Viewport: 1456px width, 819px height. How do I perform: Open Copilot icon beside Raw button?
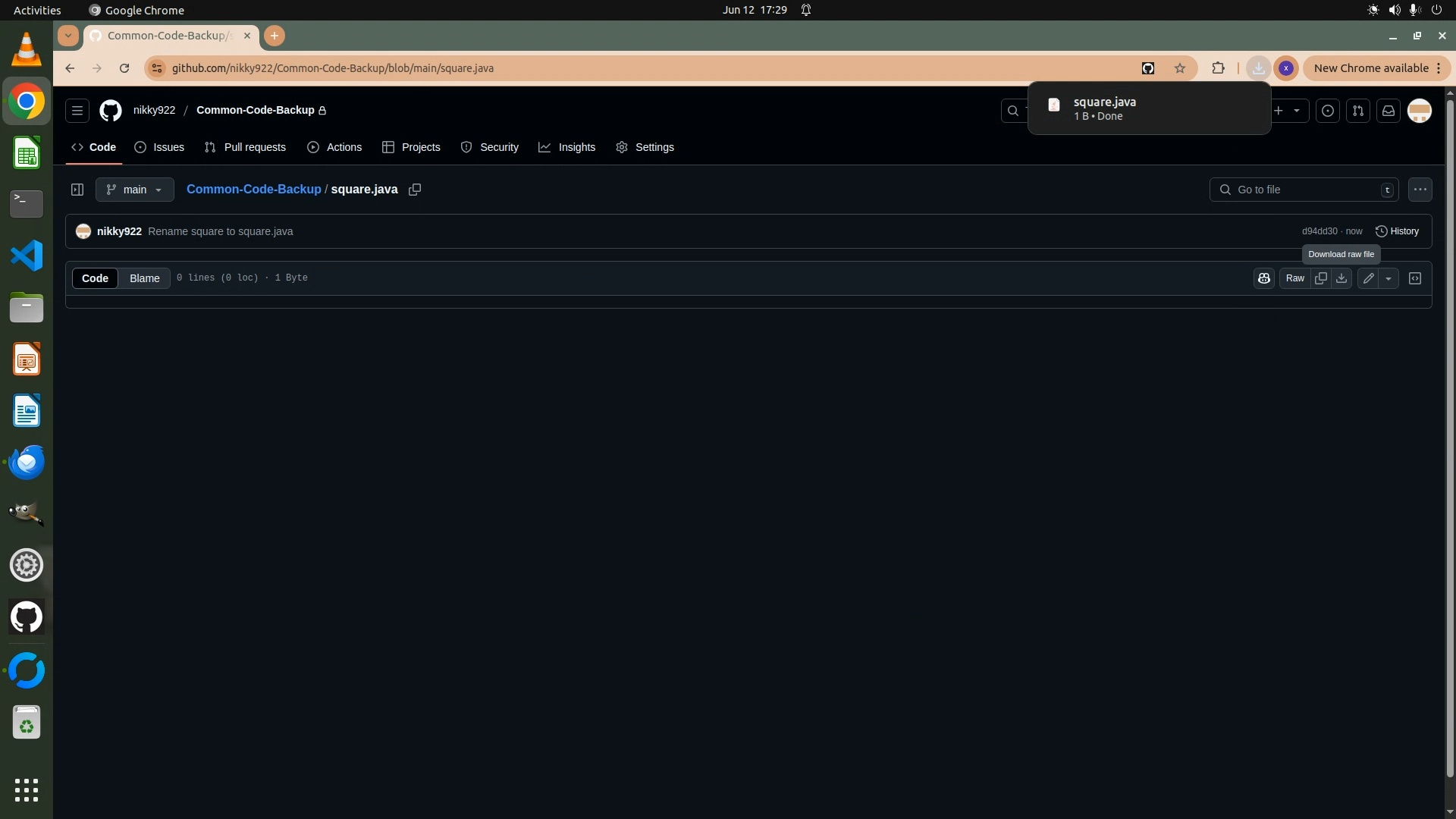pos(1263,278)
